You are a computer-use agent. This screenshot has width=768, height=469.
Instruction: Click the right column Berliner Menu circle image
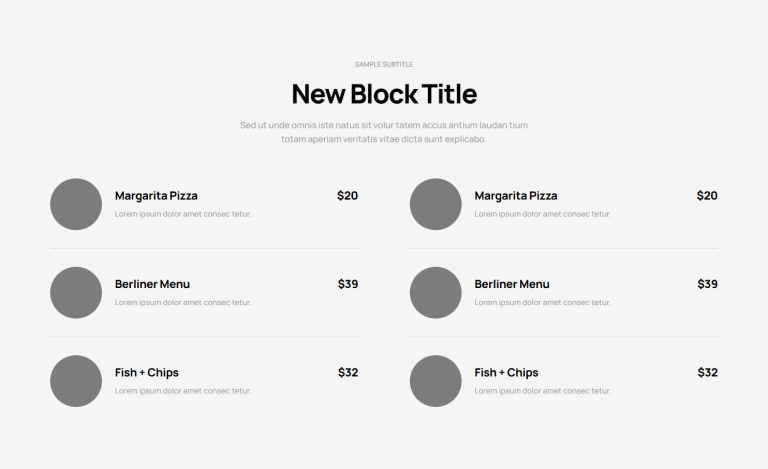click(x=436, y=293)
